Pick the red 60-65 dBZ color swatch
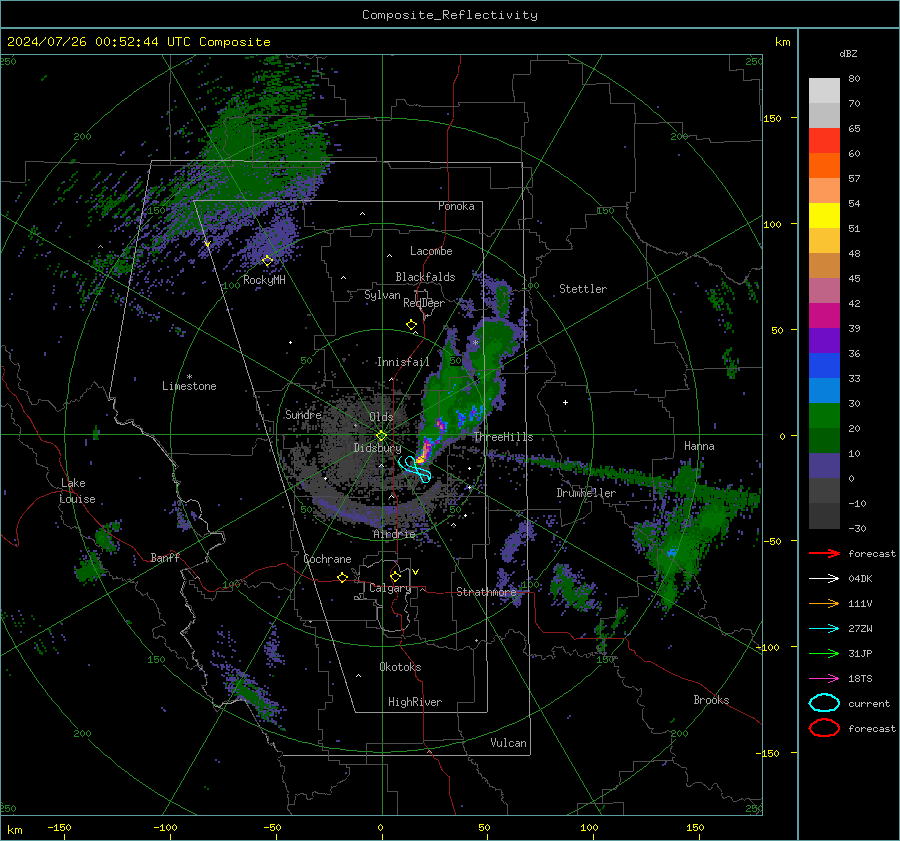The image size is (900, 841). [x=824, y=141]
